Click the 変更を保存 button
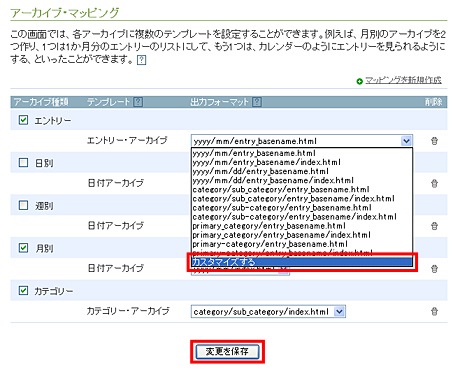The width and height of the screenshot is (460, 374). coord(227,352)
